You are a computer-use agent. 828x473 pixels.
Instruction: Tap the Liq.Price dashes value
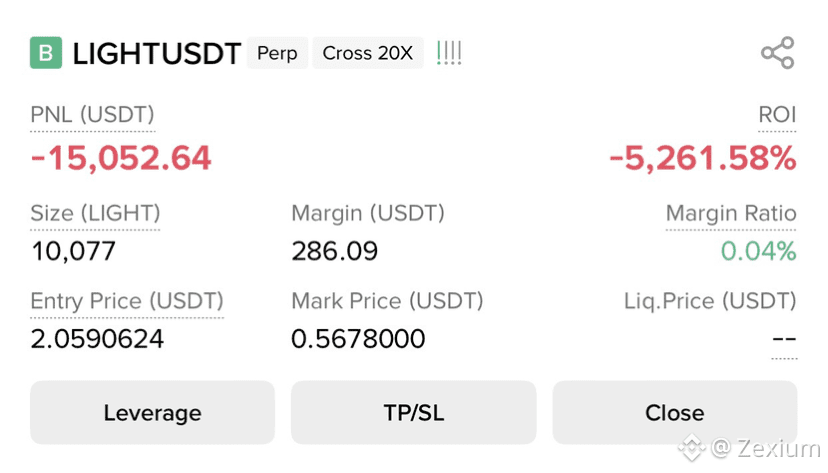click(784, 338)
